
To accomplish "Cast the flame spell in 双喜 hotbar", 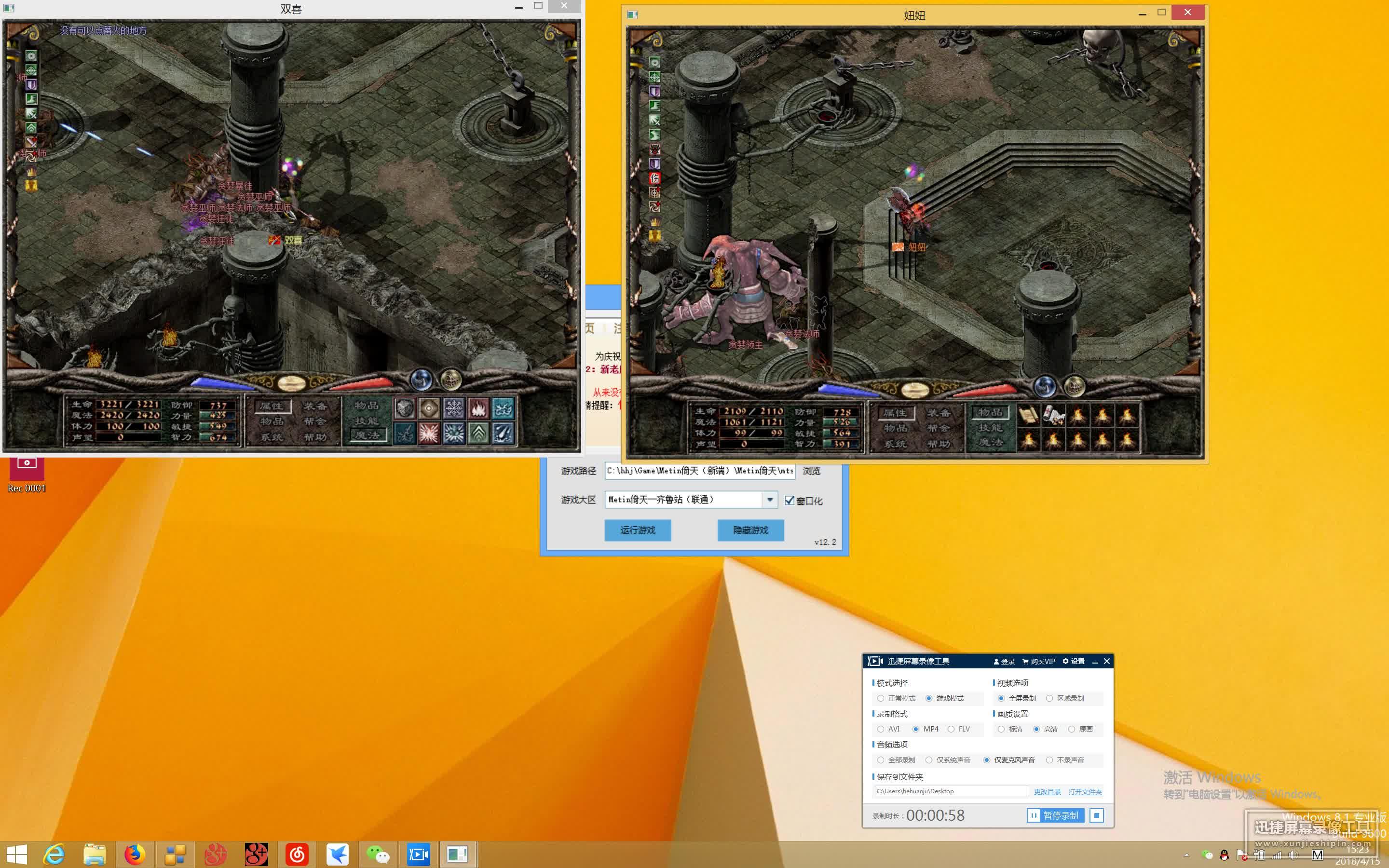I will tap(479, 408).
